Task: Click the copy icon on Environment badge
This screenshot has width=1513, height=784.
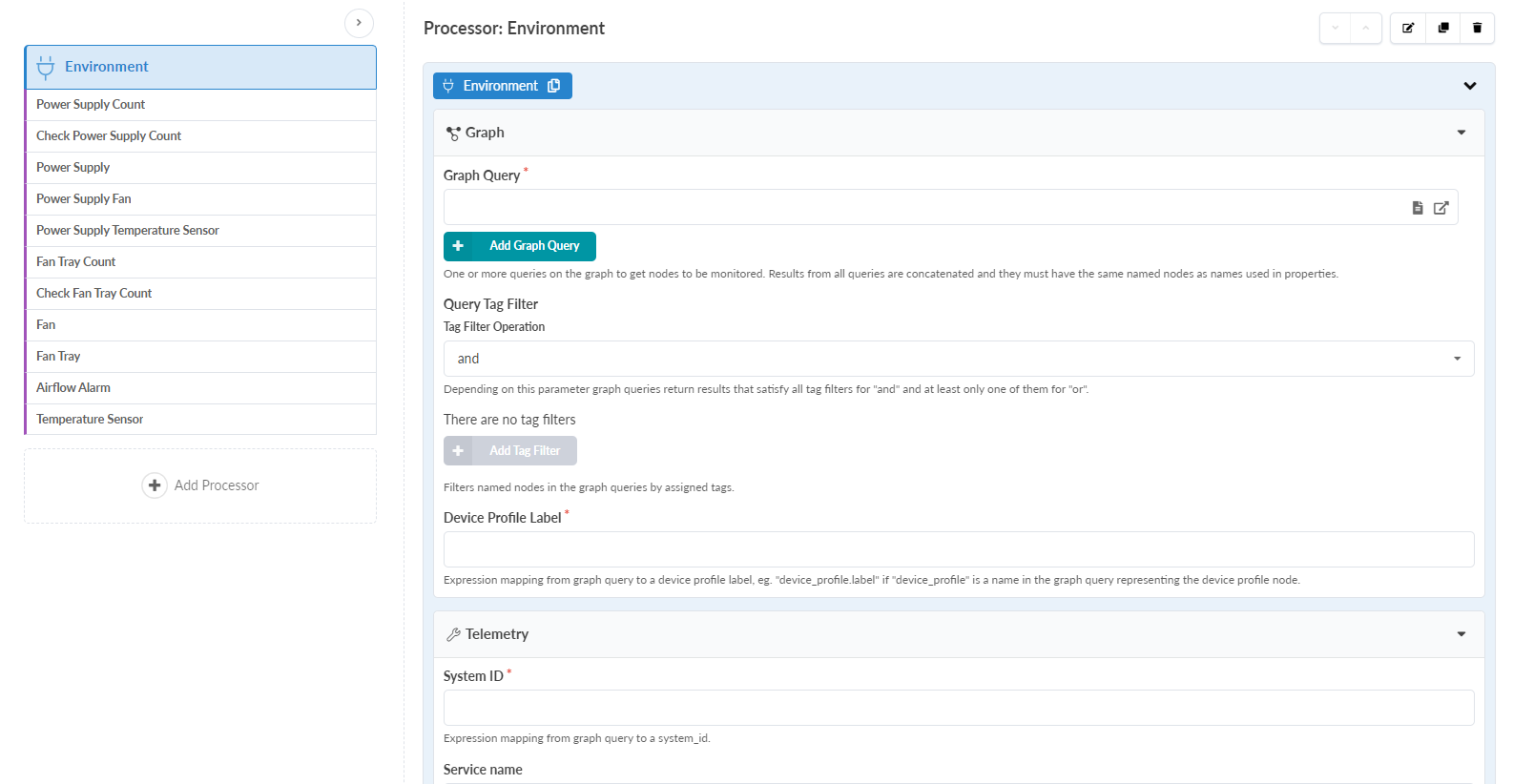Action: (x=554, y=86)
